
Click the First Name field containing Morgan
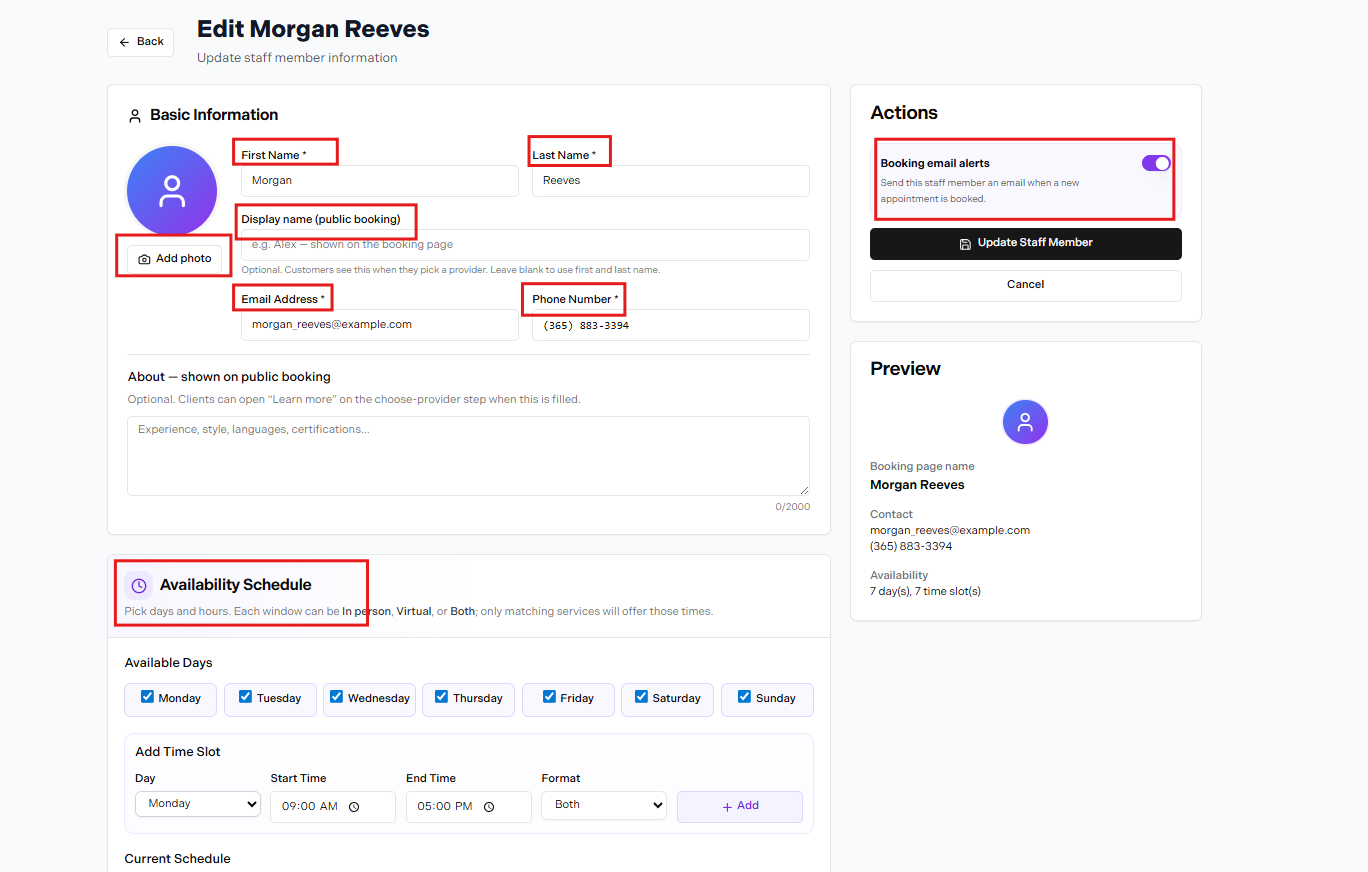(380, 181)
